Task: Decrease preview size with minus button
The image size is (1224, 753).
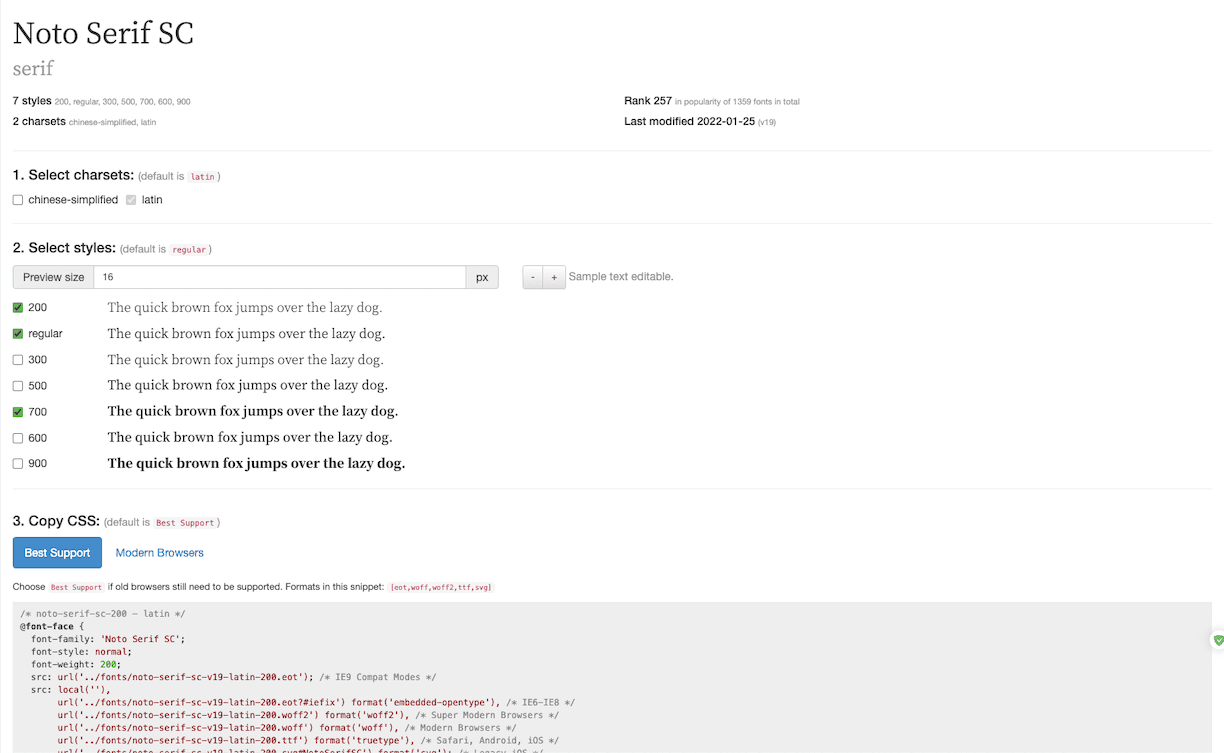Action: [x=533, y=277]
